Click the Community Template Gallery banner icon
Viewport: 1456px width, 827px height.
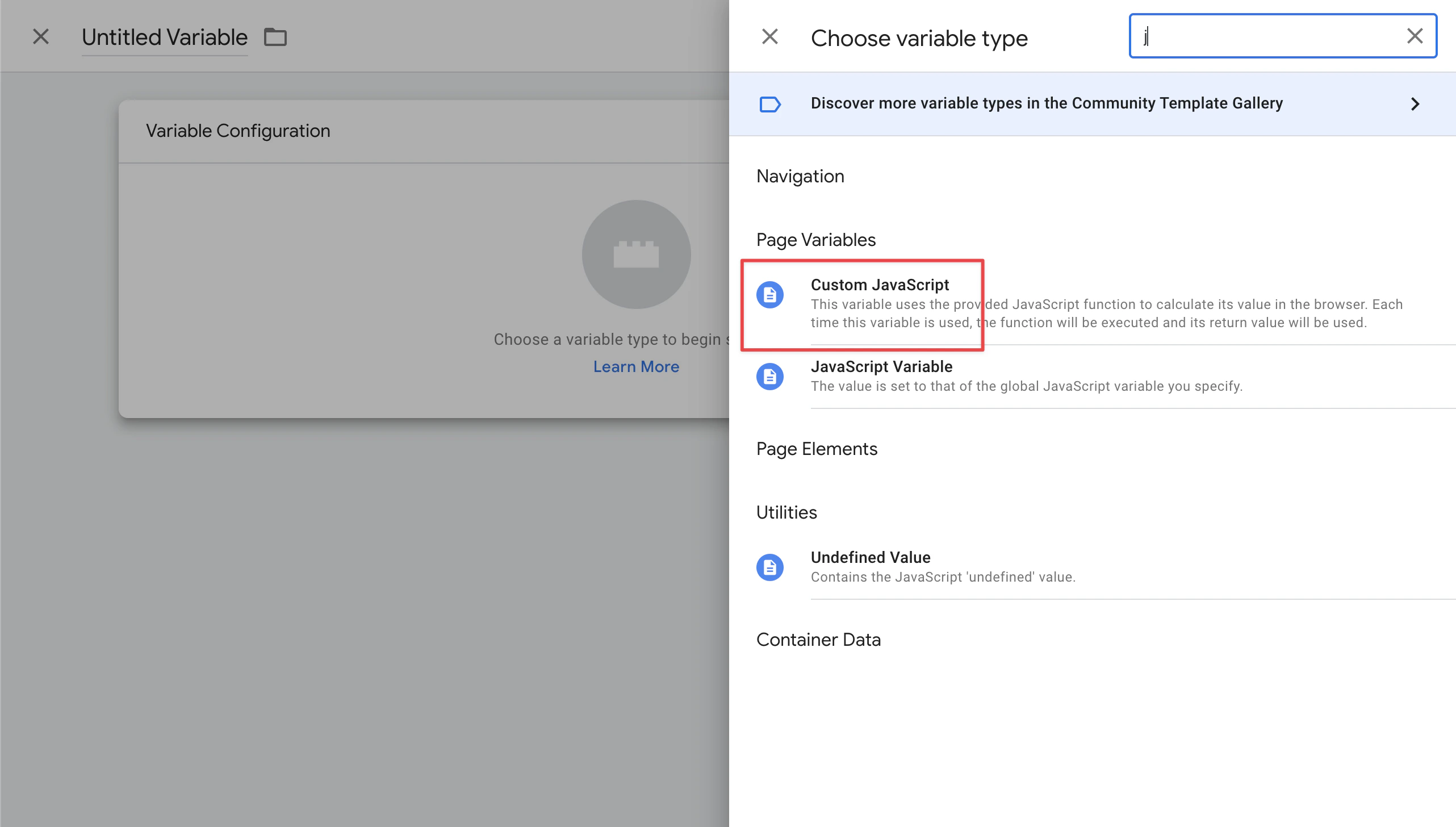click(x=770, y=104)
